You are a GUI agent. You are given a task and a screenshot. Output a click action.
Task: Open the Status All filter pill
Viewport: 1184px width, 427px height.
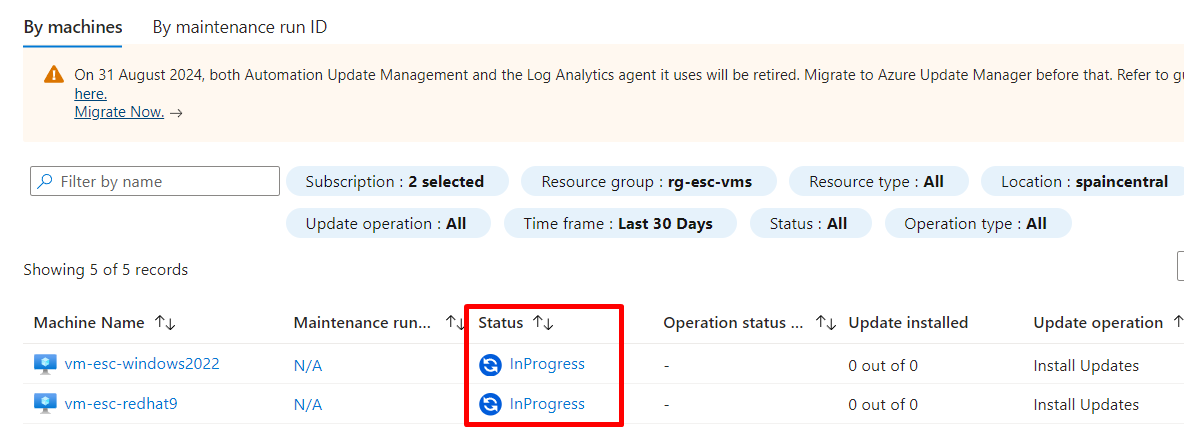pyautogui.click(x=810, y=224)
